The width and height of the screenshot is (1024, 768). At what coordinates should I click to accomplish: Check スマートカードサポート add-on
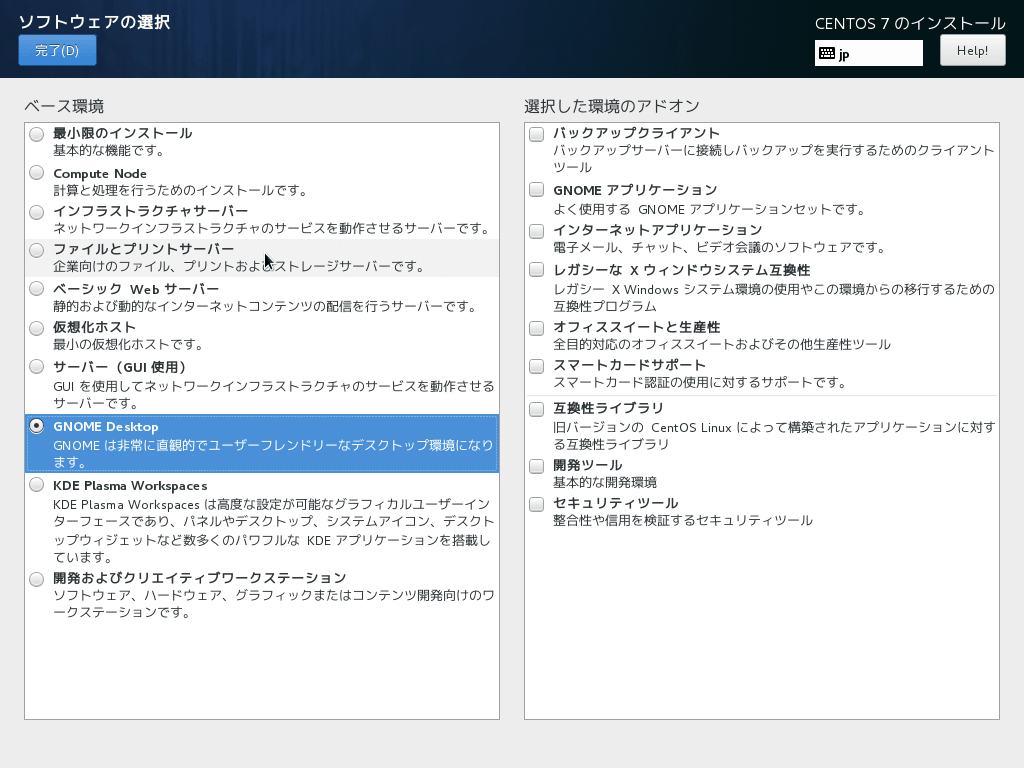click(x=536, y=366)
